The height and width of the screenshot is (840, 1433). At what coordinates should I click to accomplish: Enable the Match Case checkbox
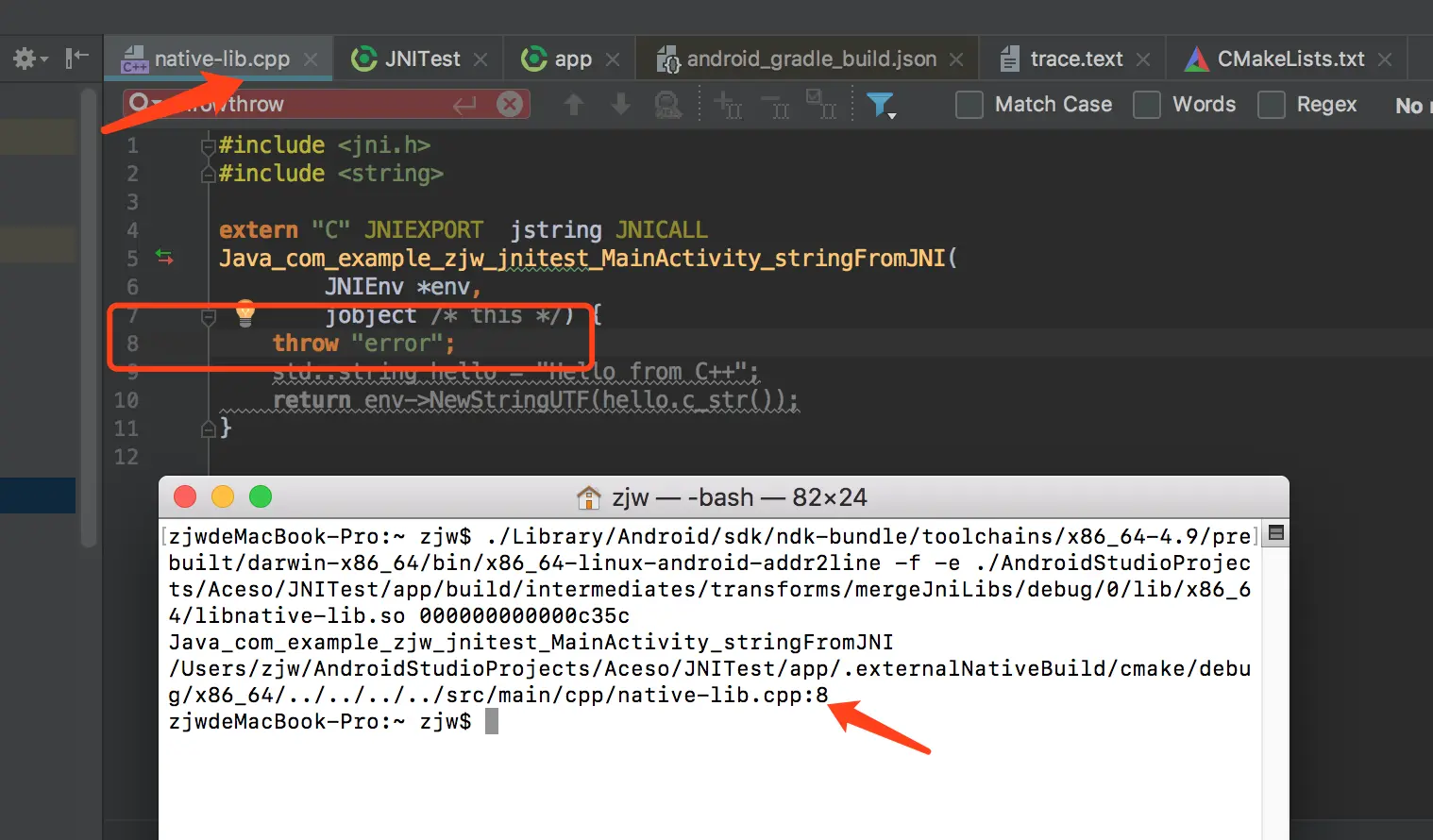click(969, 105)
